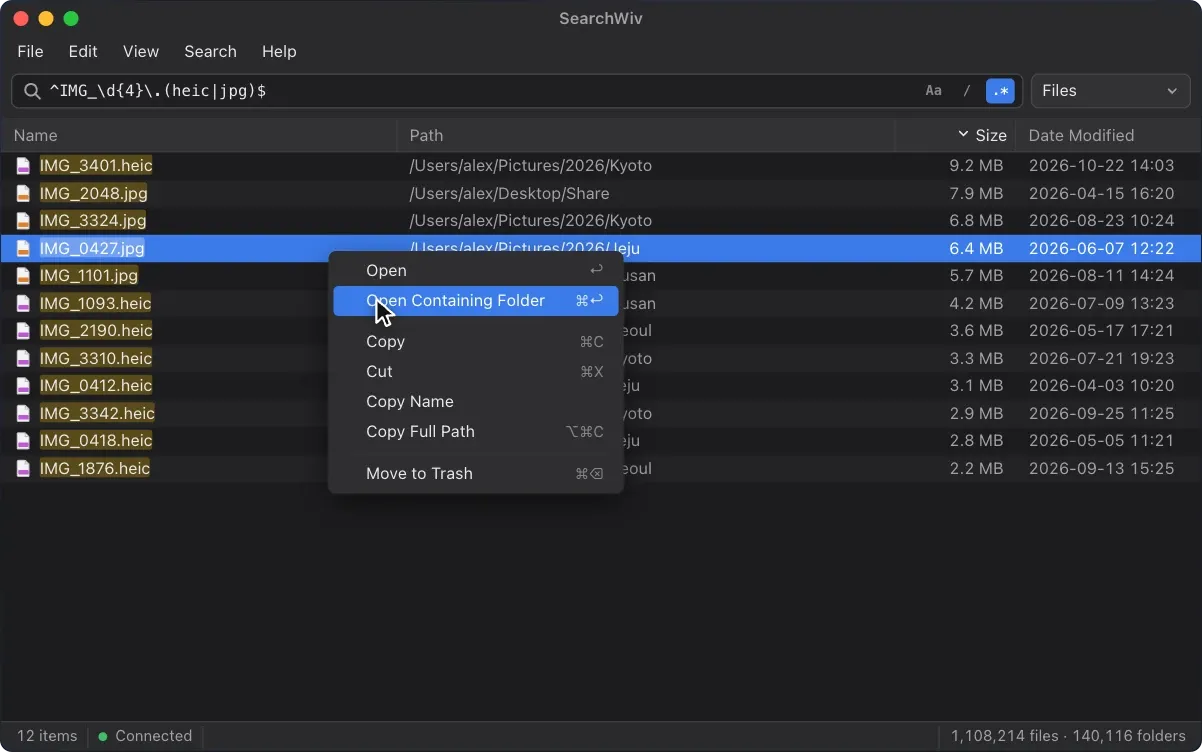Select the file name IMG_0412.heic
Image resolution: width=1202 pixels, height=752 pixels.
96,386
